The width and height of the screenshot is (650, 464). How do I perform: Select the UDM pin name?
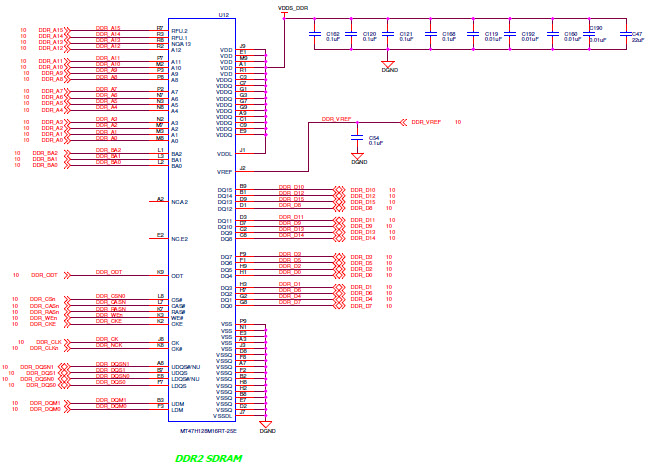click(177, 404)
